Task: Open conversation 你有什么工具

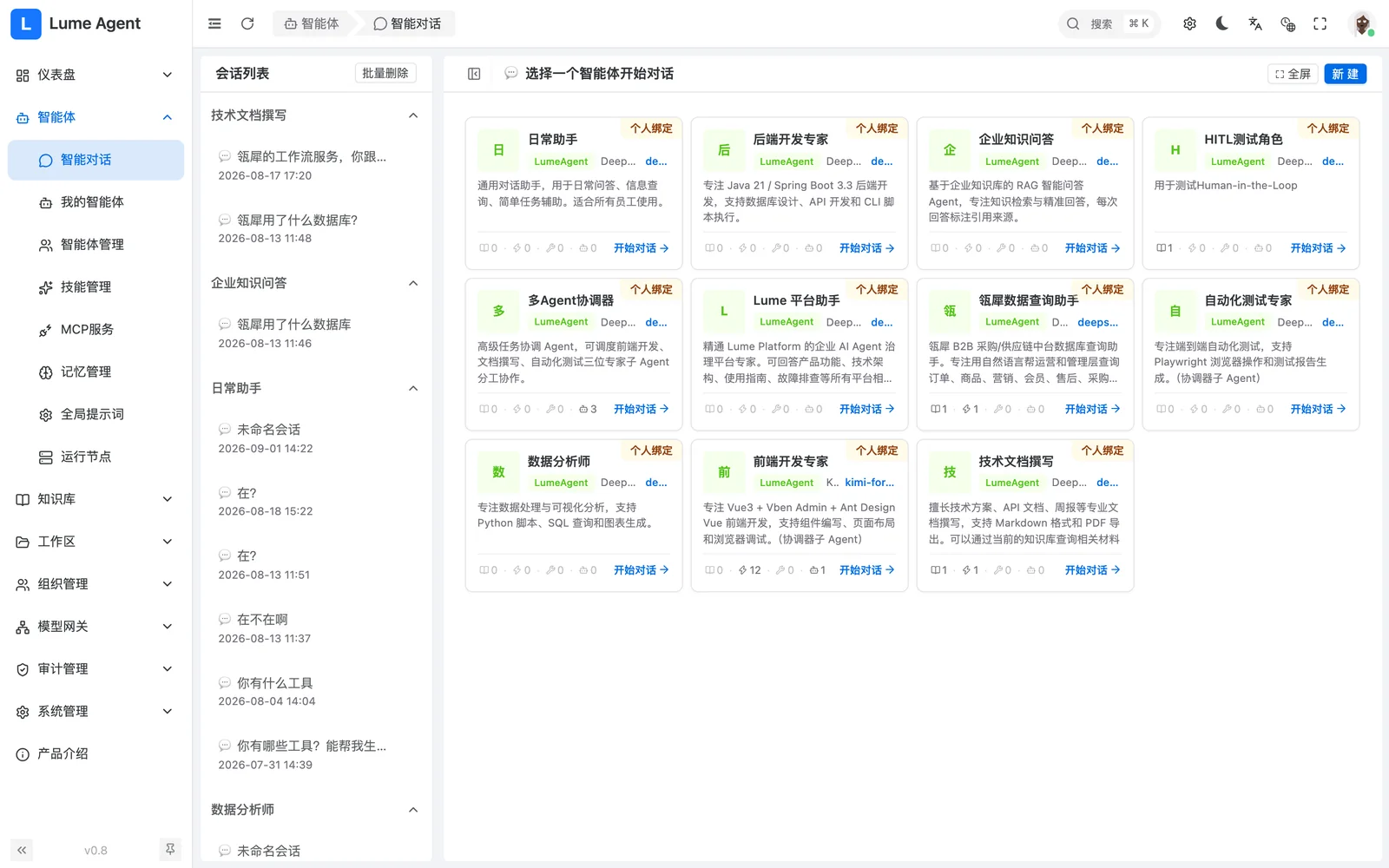Action: (316, 692)
